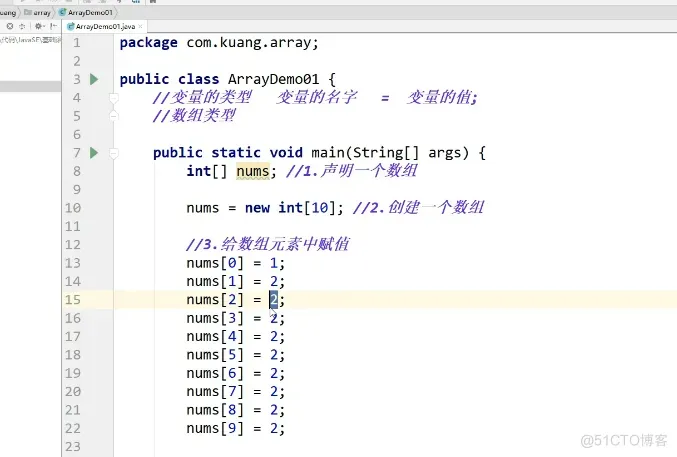The width and height of the screenshot is (677, 457).
Task: Run the ArrayDemo01 class from its gutter arrow
Action: [94, 79]
